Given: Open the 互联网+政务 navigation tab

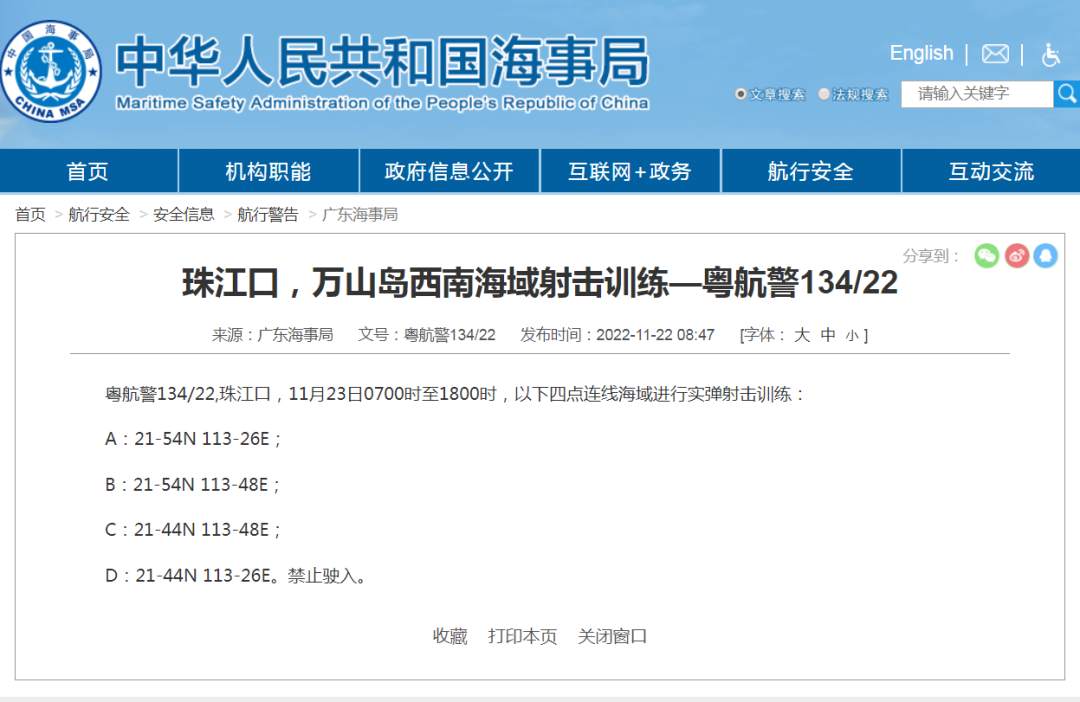Looking at the screenshot, I should 630,171.
